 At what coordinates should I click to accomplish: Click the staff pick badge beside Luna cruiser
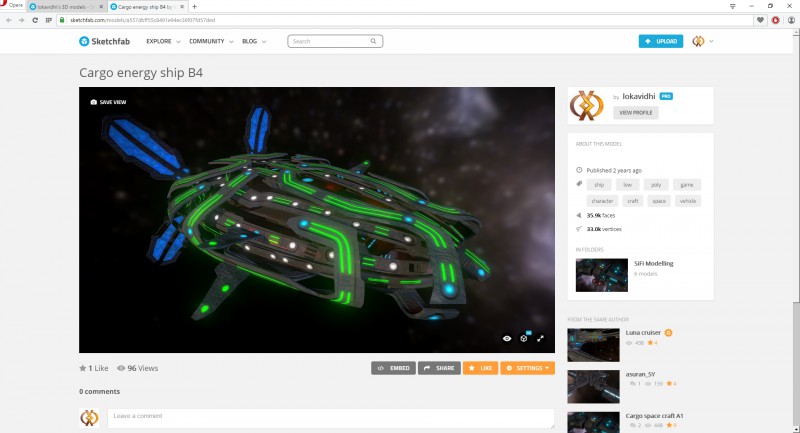coord(668,333)
